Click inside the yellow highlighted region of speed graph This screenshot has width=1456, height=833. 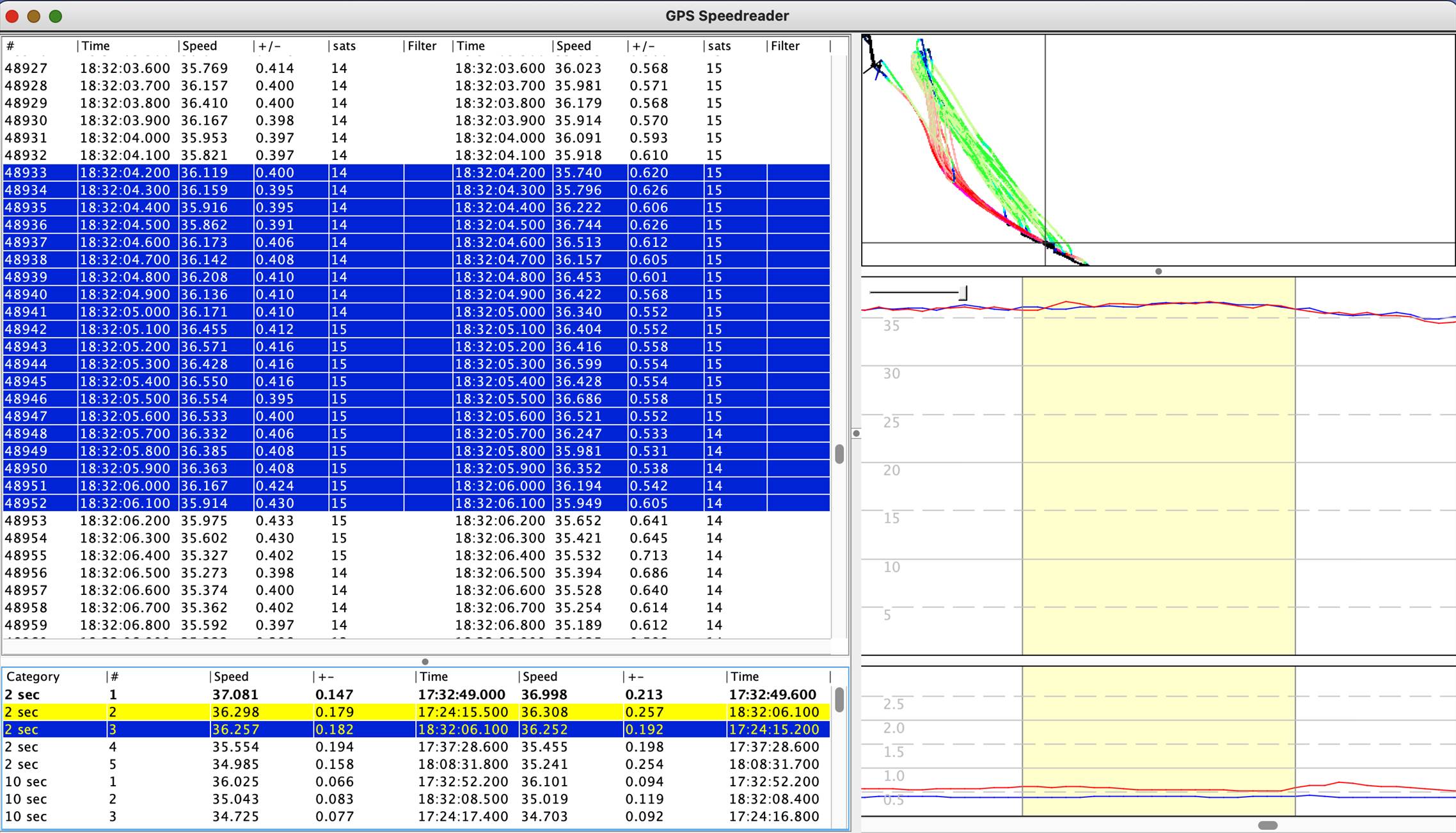1158,467
